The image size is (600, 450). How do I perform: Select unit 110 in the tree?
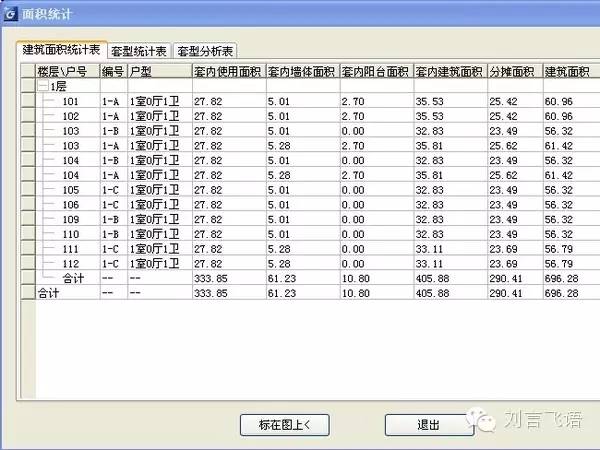(x=70, y=235)
